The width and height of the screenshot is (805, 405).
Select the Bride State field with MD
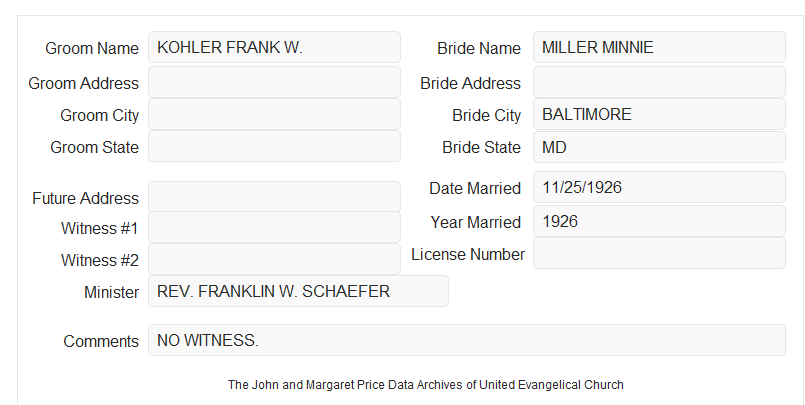coord(659,147)
